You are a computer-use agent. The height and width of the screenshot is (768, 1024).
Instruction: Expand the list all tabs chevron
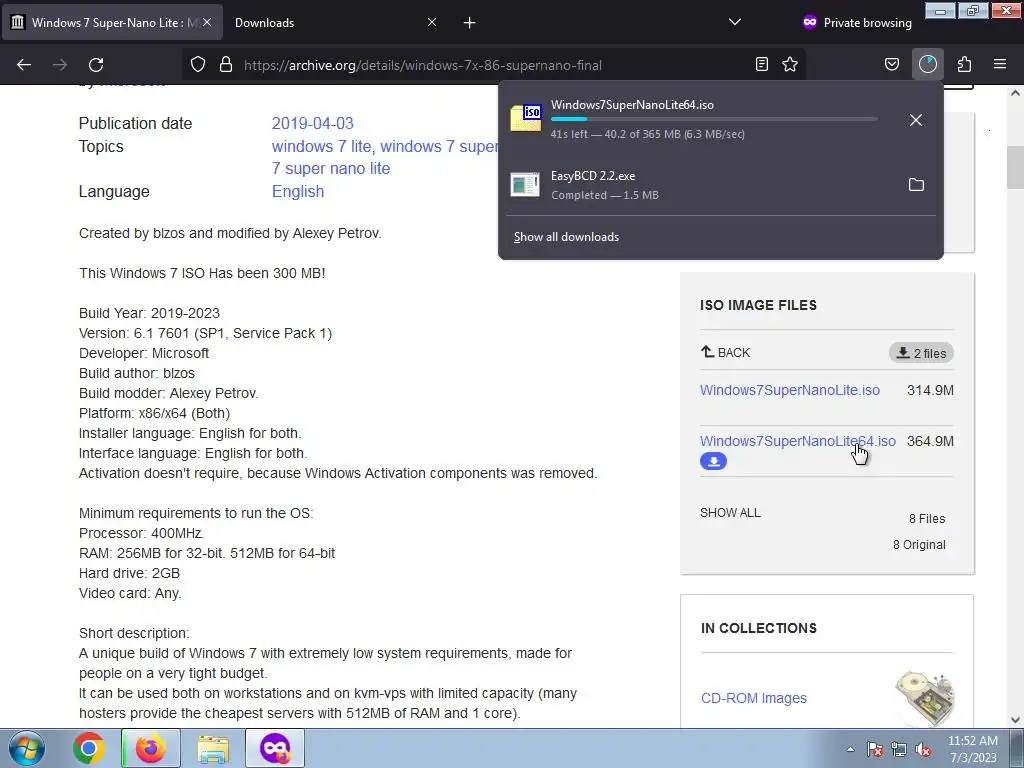click(x=735, y=22)
